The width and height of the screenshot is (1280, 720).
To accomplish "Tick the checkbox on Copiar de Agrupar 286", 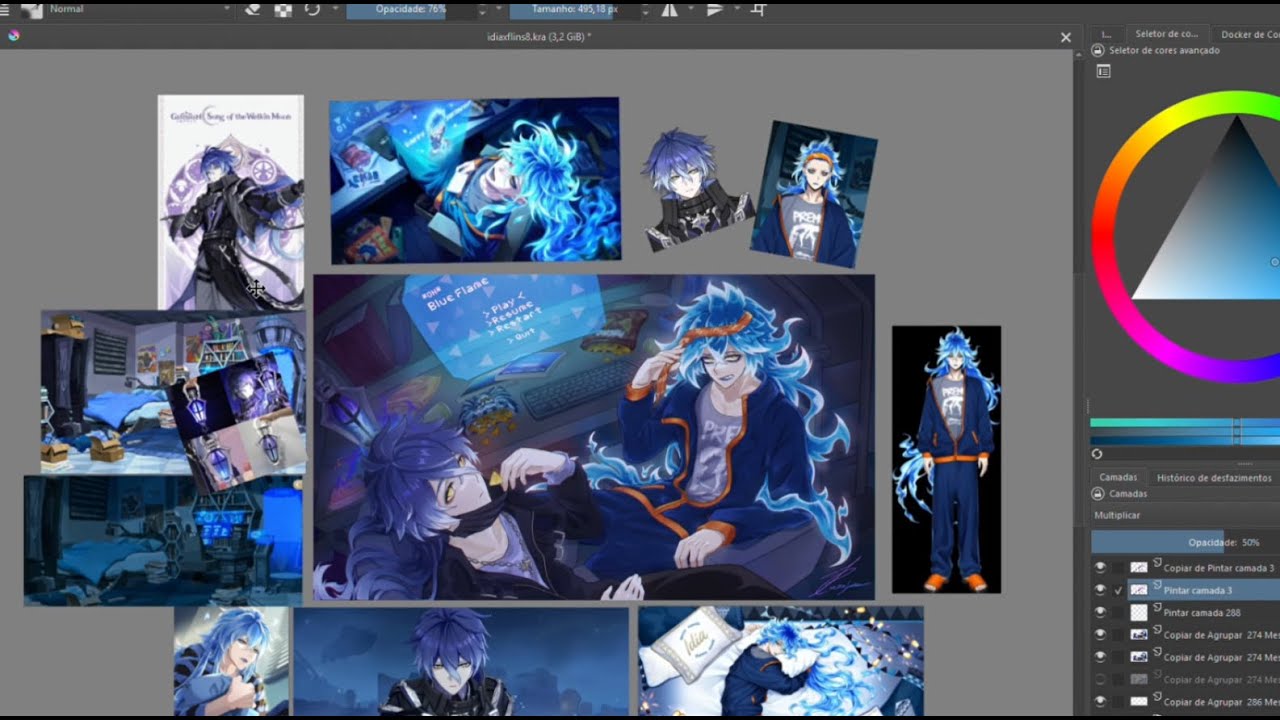I will coord(1118,702).
